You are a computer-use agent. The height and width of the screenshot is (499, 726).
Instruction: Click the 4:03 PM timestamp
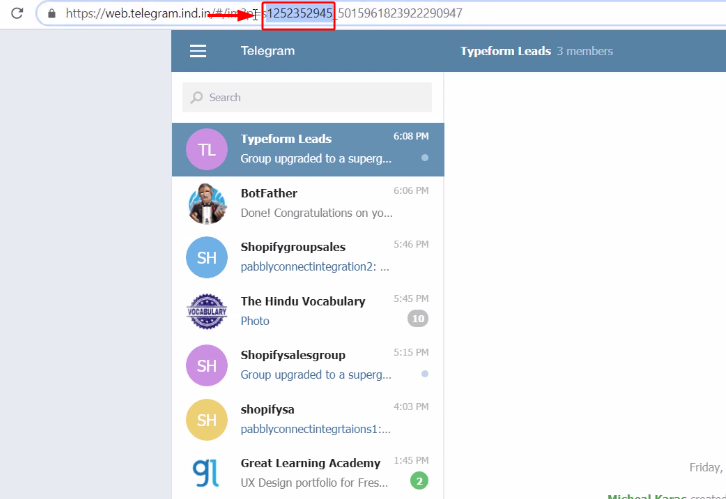[x=411, y=406]
